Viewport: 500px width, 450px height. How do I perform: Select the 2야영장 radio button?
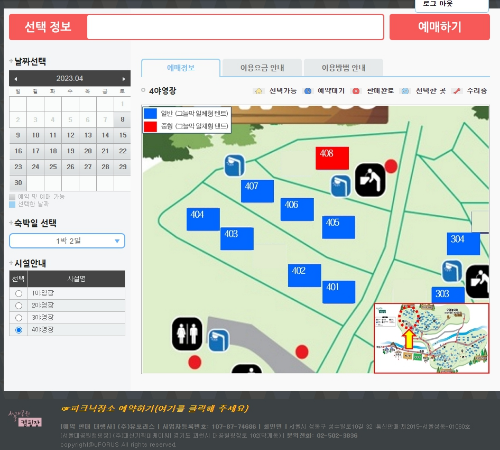(19, 305)
